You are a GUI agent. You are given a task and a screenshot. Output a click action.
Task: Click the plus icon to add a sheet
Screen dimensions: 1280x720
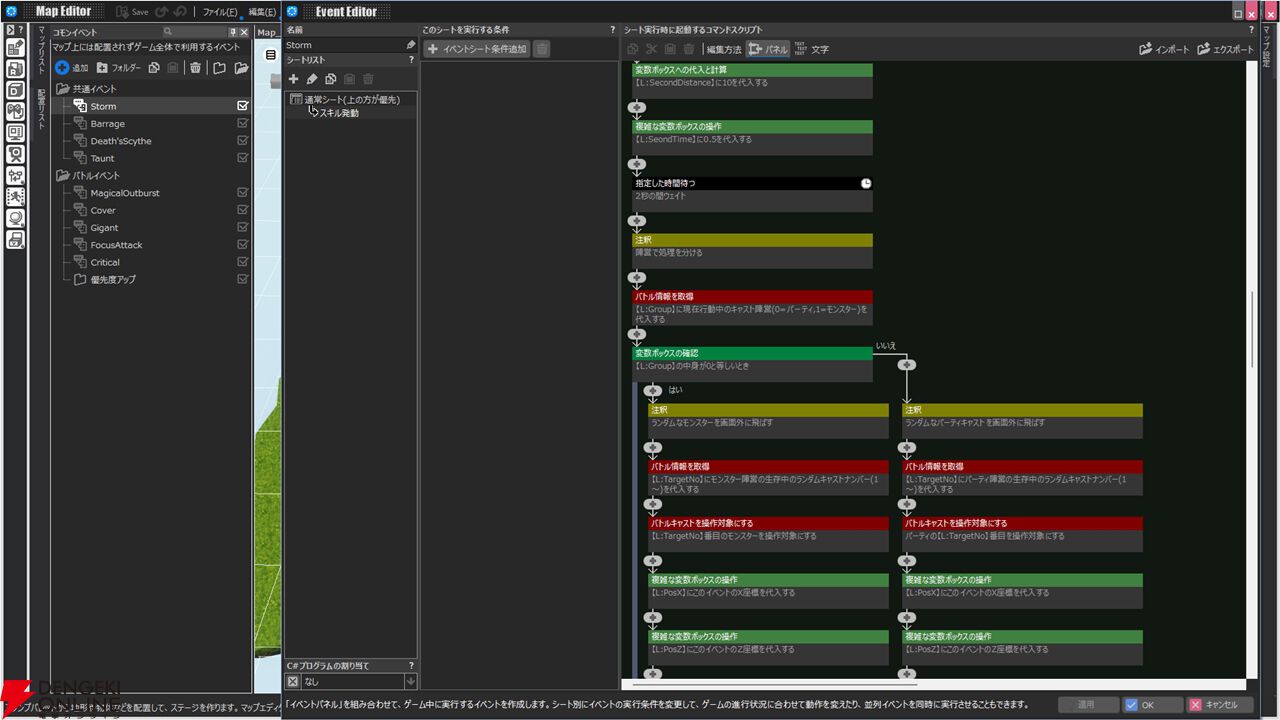pyautogui.click(x=293, y=79)
